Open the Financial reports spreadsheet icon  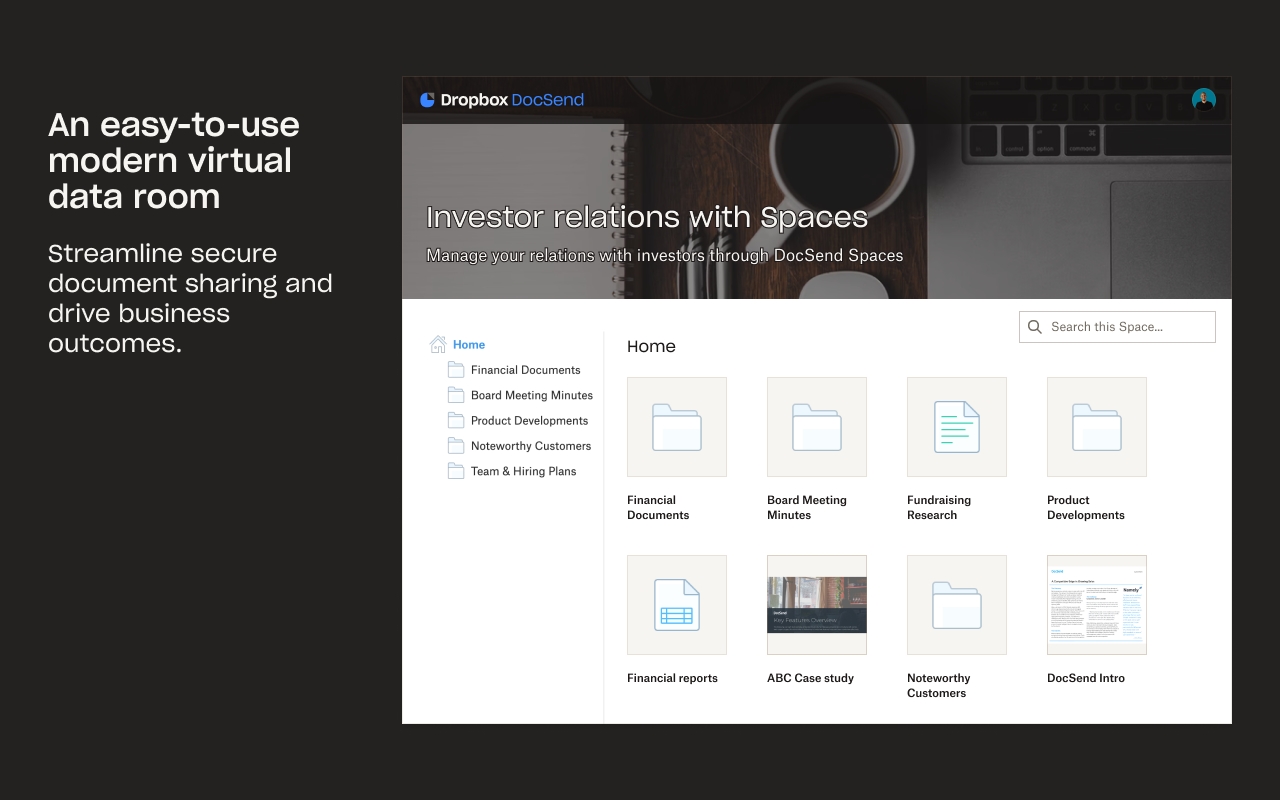(676, 604)
